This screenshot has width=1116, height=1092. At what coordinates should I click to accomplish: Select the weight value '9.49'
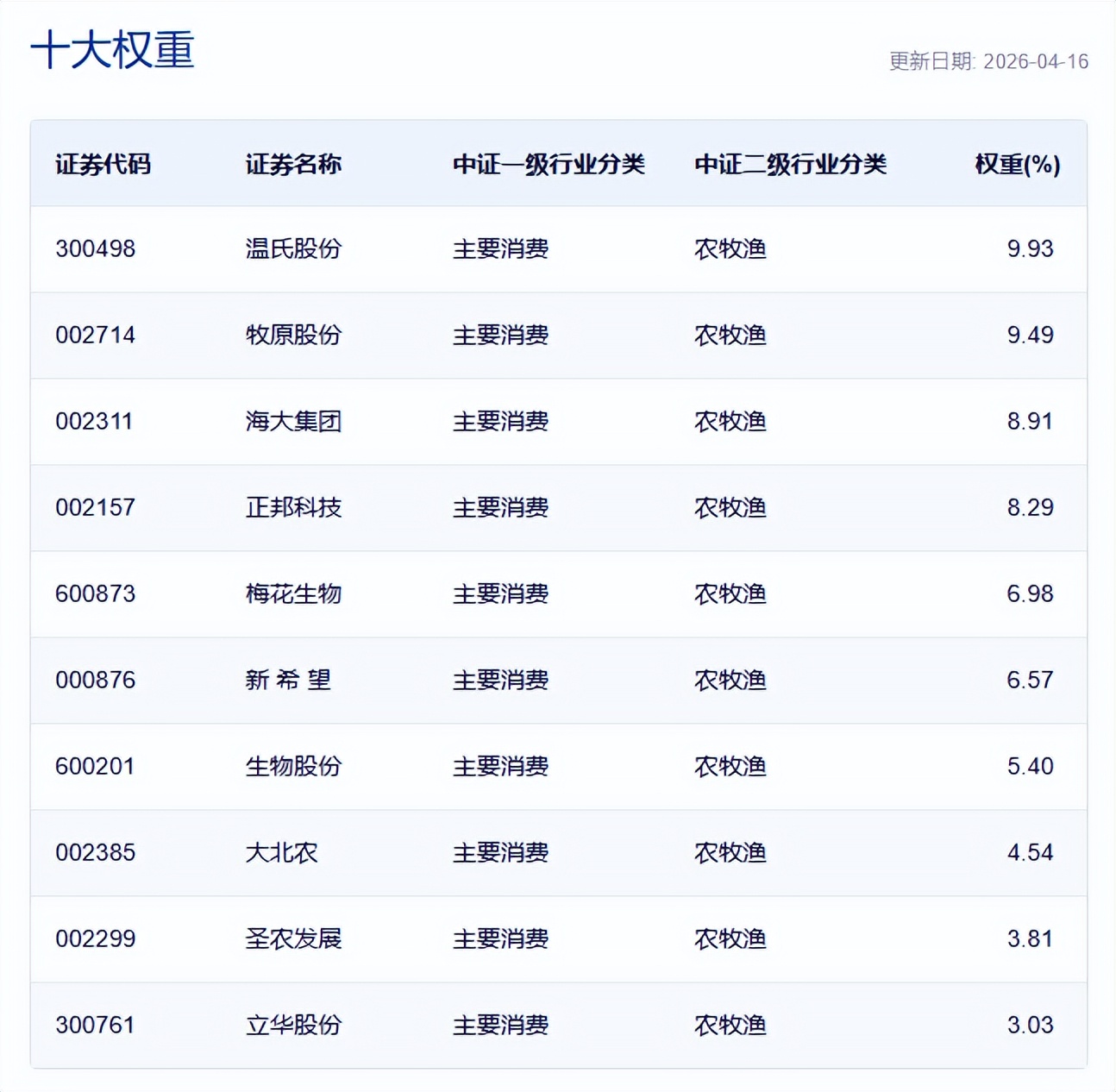click(1030, 335)
